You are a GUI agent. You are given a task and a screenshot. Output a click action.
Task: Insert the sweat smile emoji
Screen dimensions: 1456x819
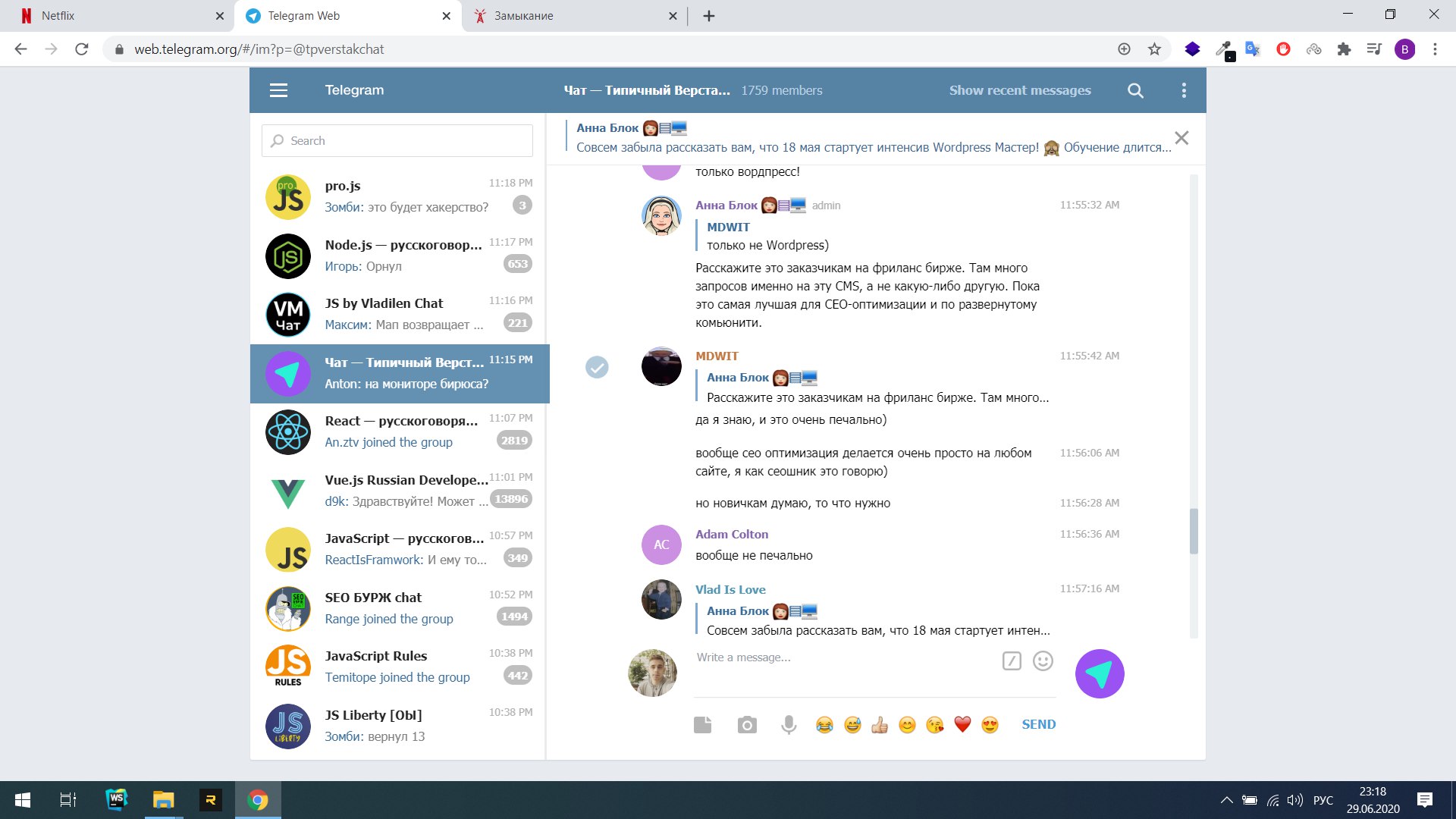click(852, 725)
